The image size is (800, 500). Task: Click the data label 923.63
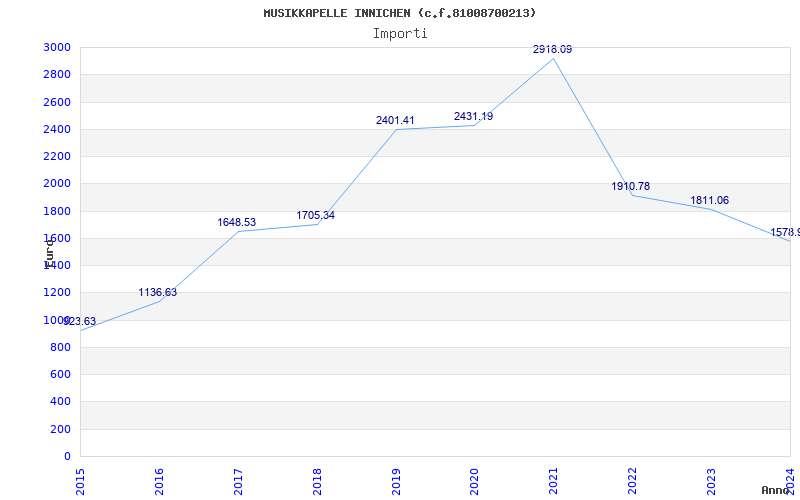pyautogui.click(x=80, y=321)
